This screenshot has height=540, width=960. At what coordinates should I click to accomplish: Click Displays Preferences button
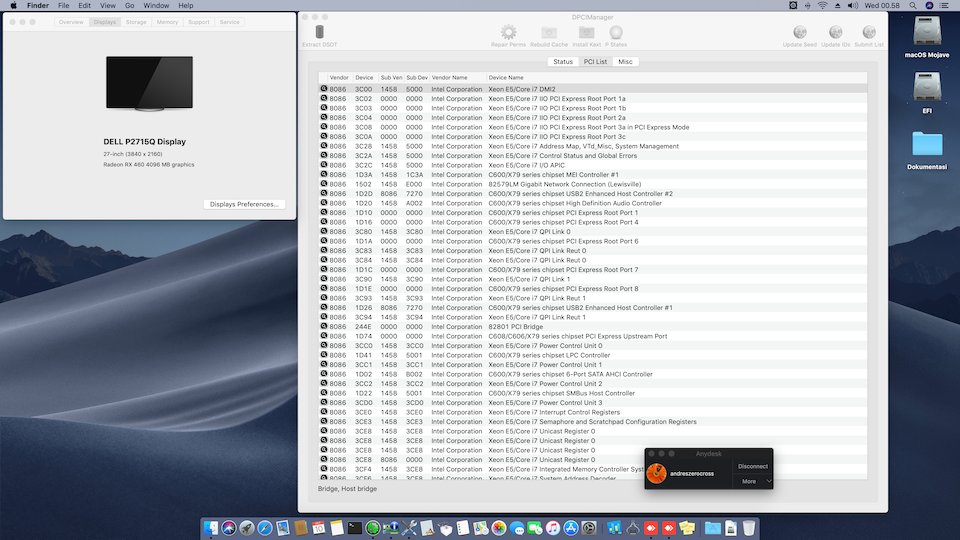click(x=244, y=204)
